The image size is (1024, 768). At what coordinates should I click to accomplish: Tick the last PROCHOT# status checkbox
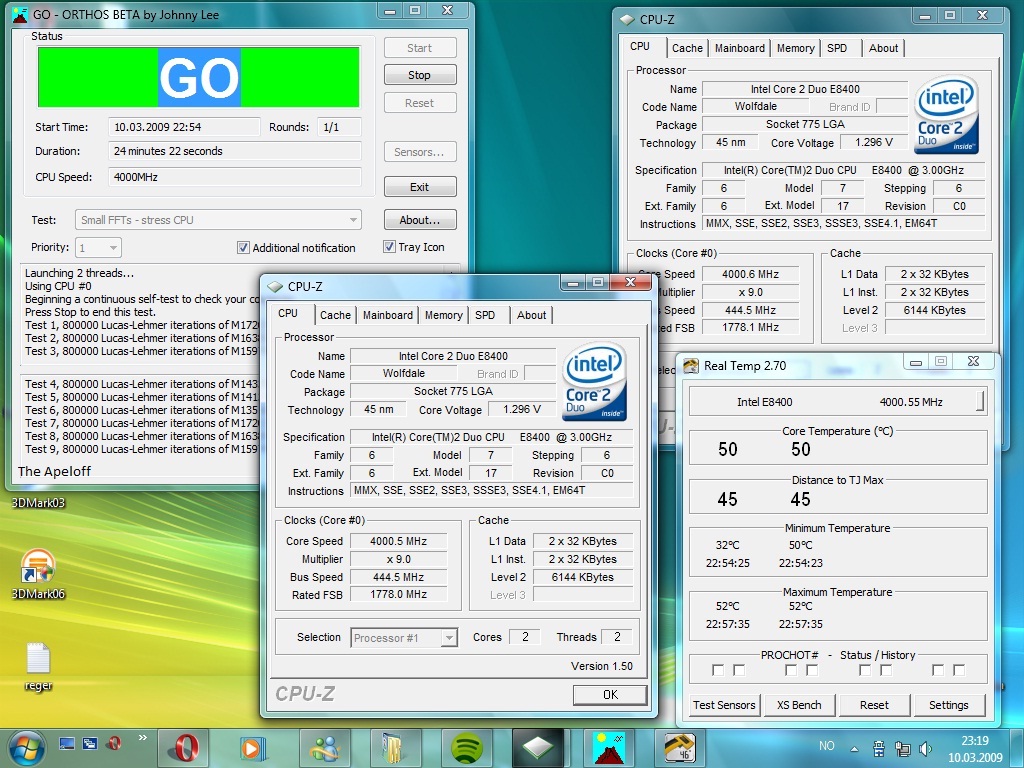959,670
